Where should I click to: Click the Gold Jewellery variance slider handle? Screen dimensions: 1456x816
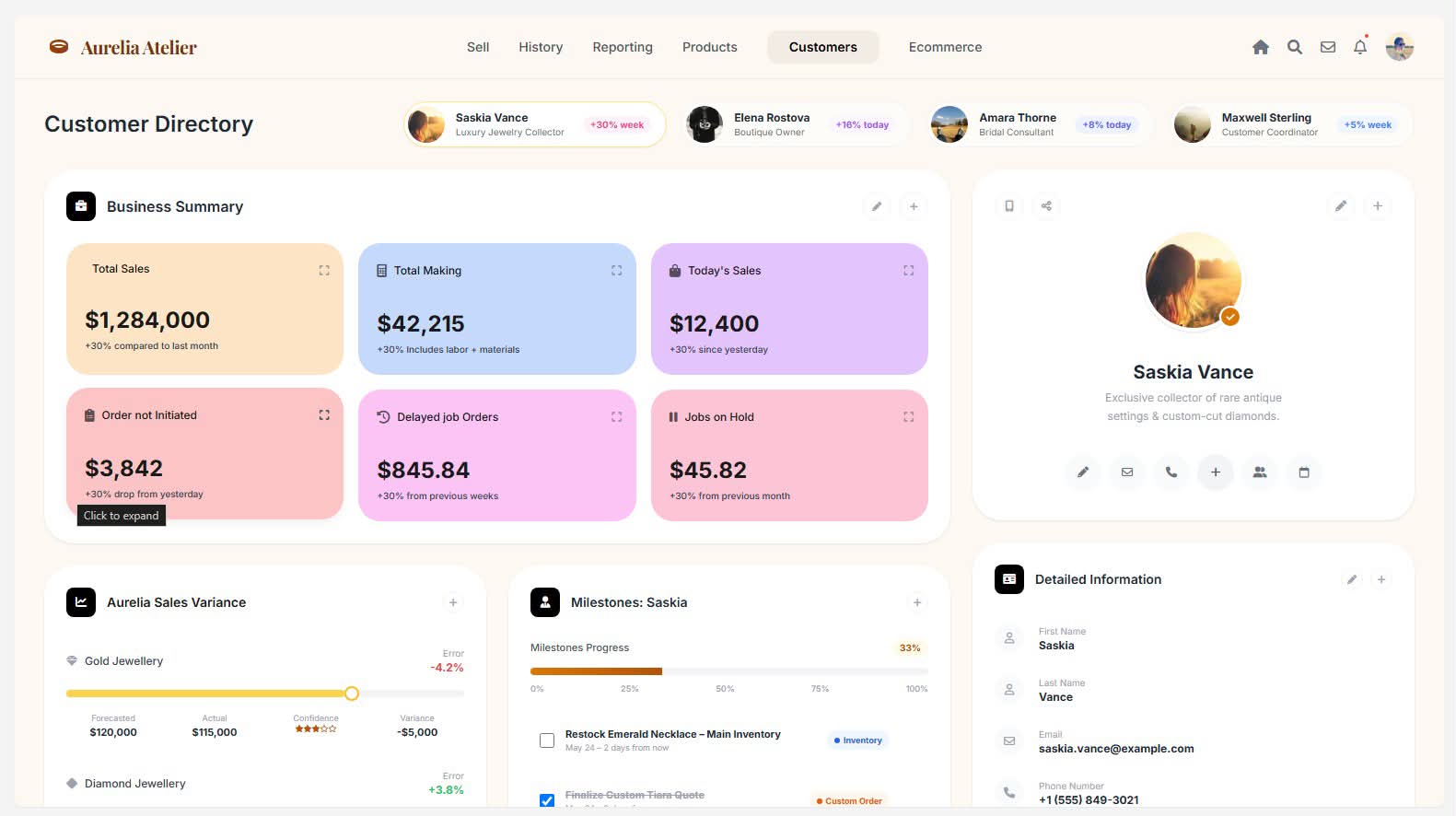pos(352,694)
